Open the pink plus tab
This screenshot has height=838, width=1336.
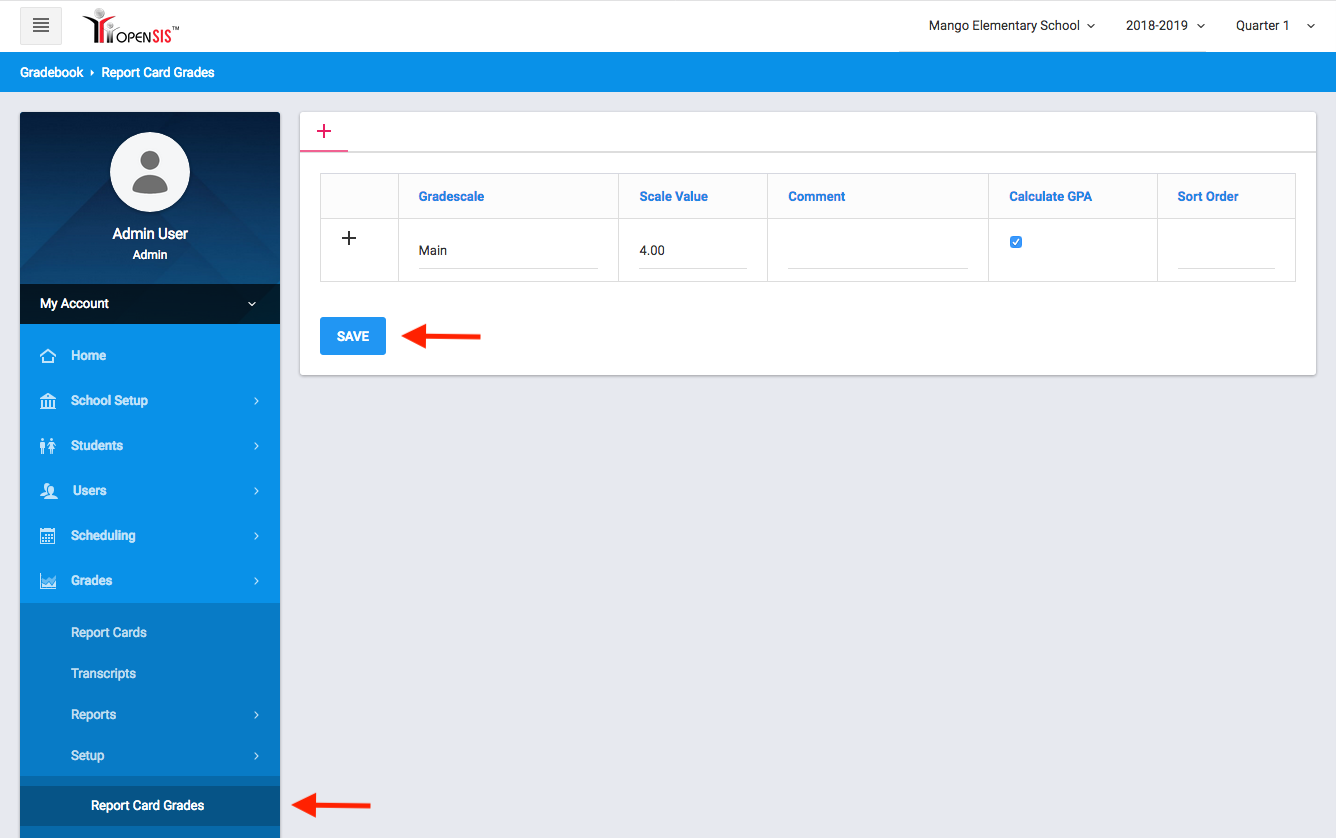click(x=324, y=131)
